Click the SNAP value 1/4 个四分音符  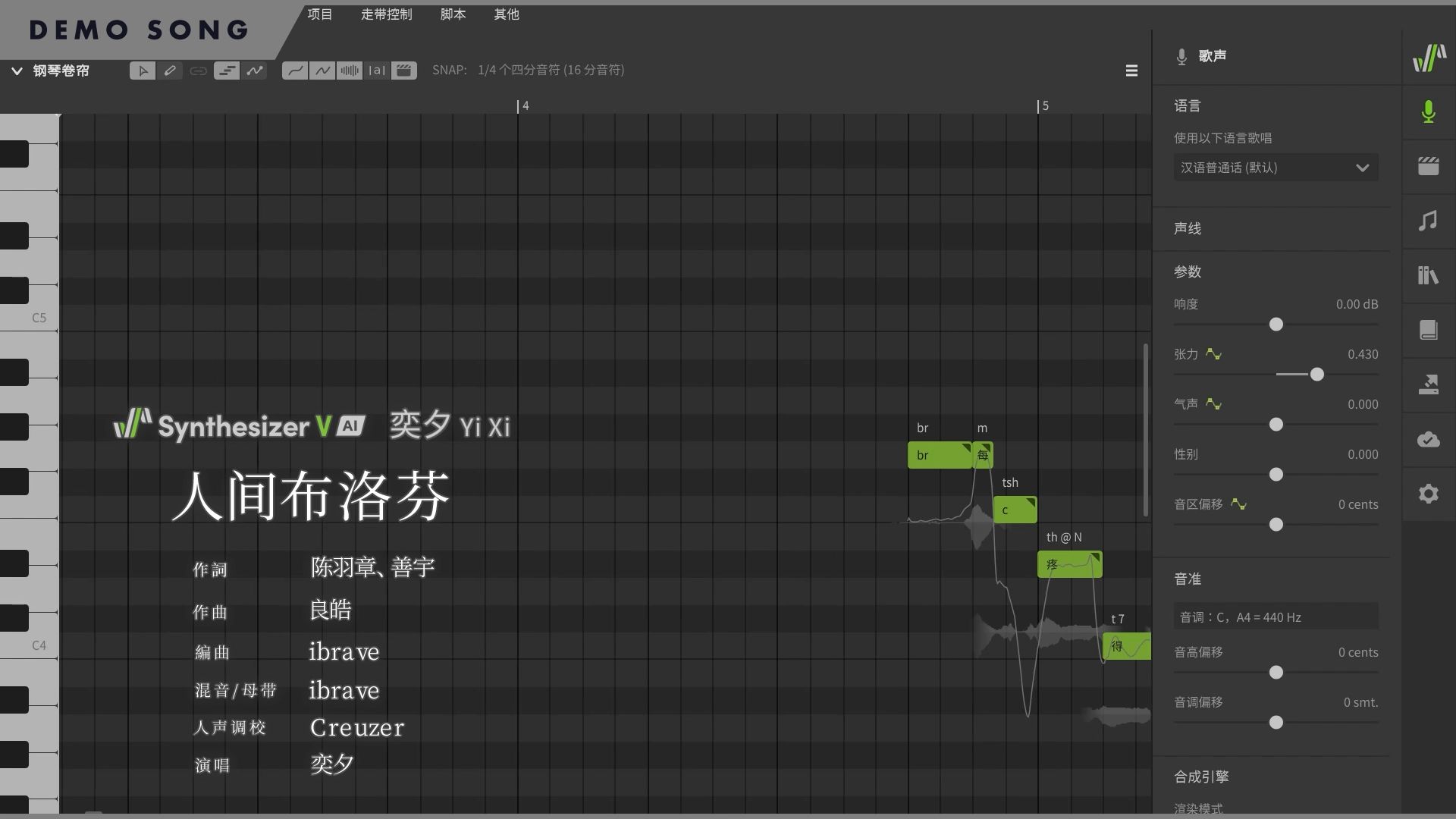click(551, 70)
